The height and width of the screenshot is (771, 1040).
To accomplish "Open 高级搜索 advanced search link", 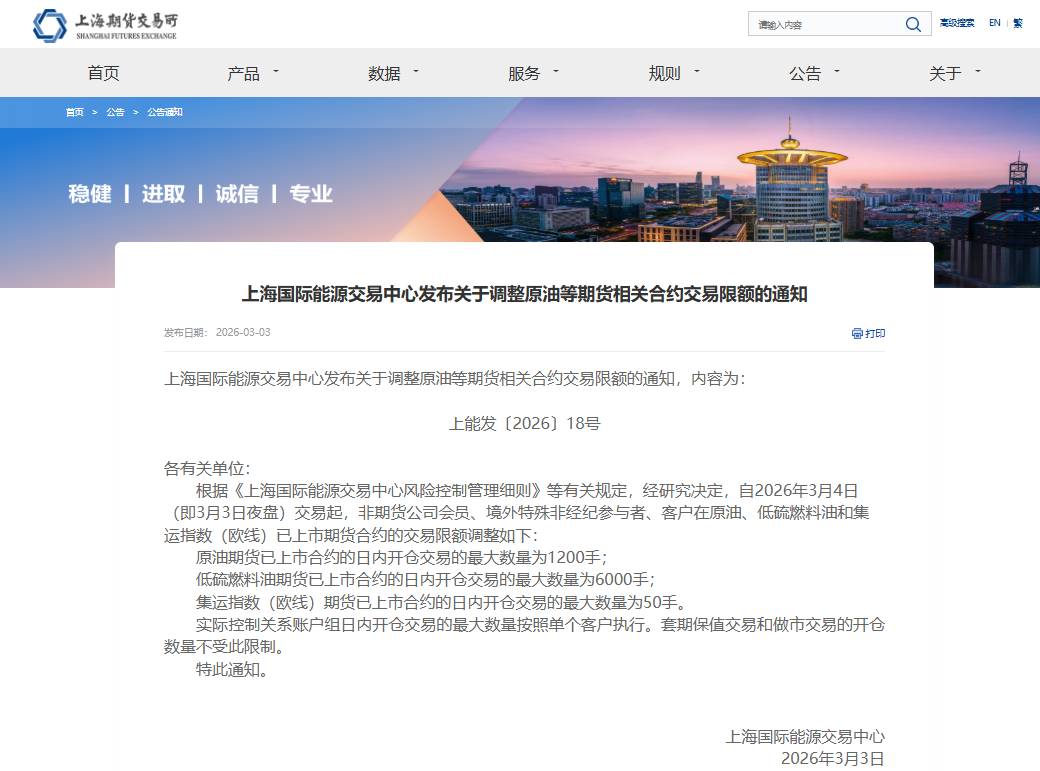I will 956,23.
